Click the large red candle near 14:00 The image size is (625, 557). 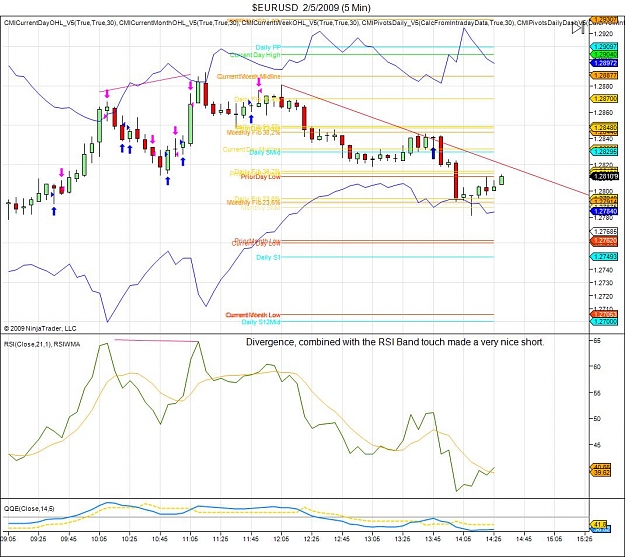[x=456, y=180]
